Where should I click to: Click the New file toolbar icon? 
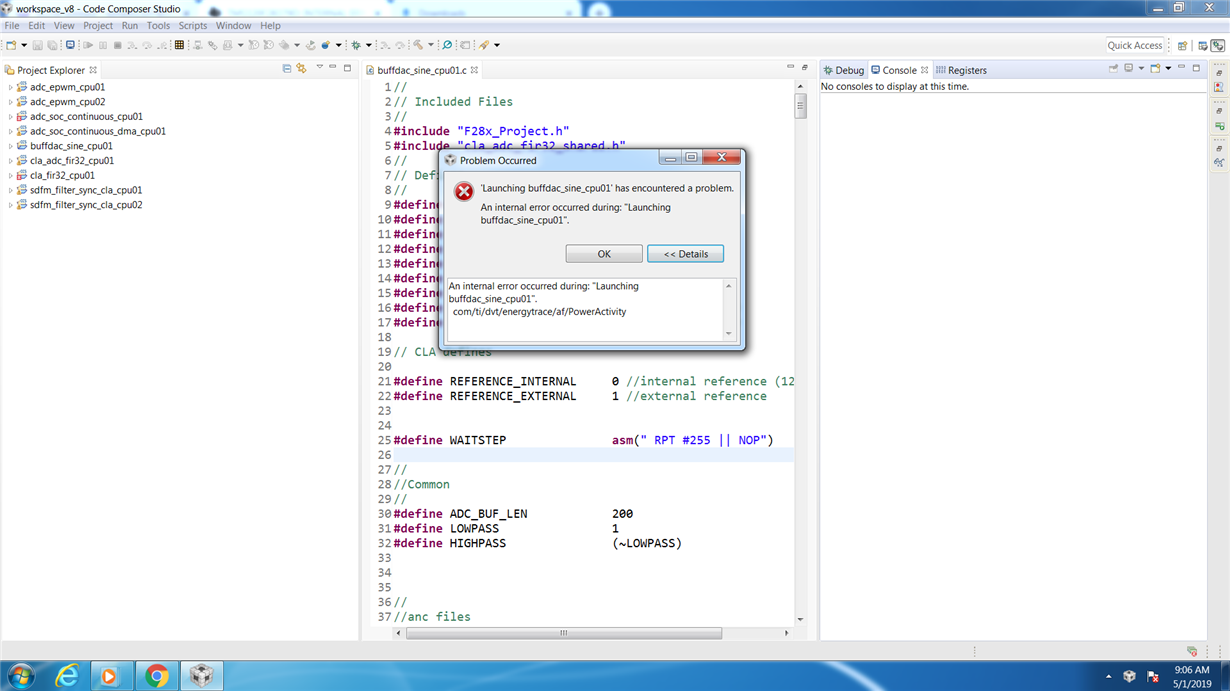pos(11,45)
